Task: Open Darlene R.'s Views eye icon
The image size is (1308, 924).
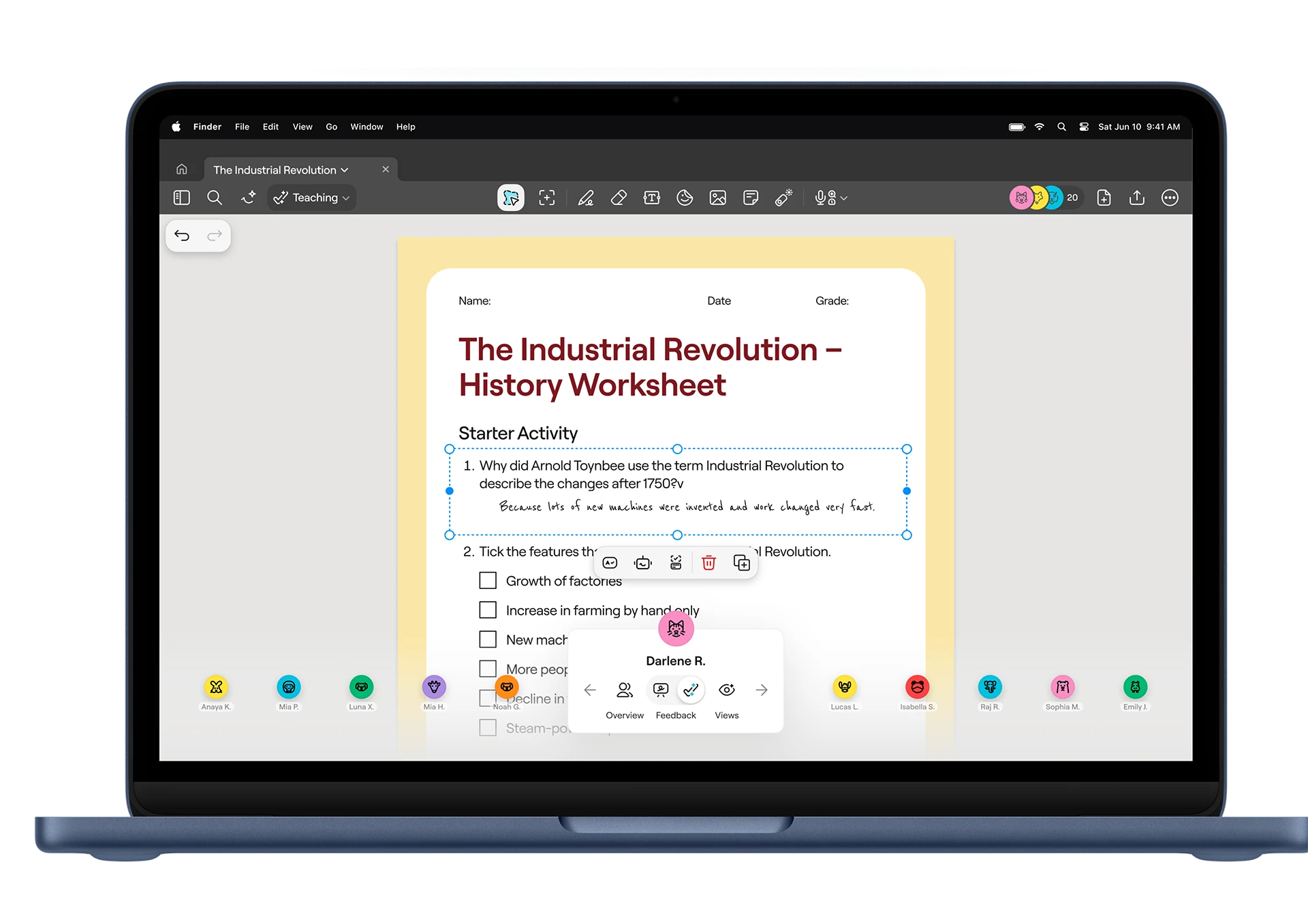Action: point(727,690)
